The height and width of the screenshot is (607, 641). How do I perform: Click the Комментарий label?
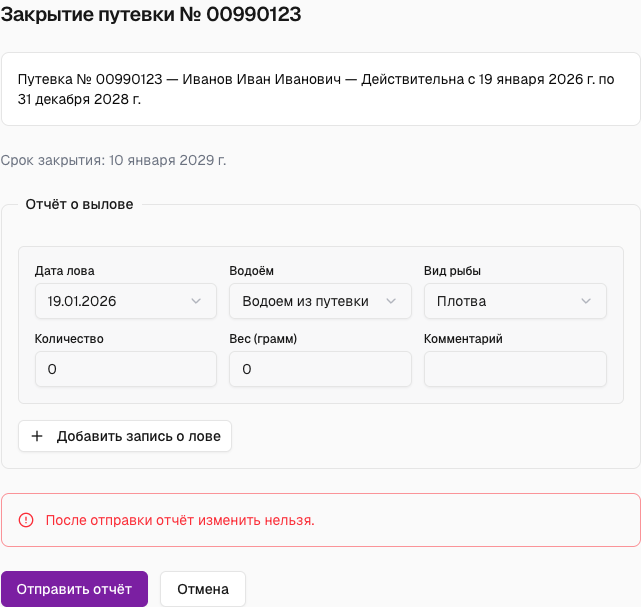click(463, 339)
